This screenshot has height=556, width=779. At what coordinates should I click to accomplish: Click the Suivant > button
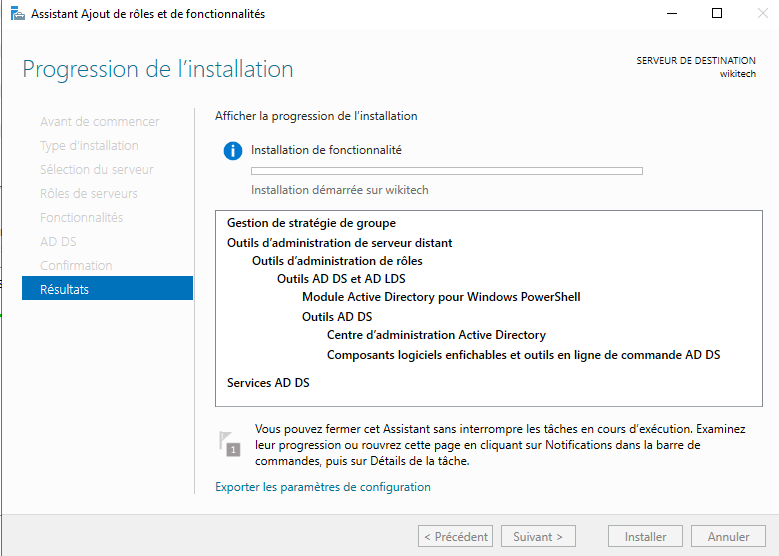tap(538, 537)
